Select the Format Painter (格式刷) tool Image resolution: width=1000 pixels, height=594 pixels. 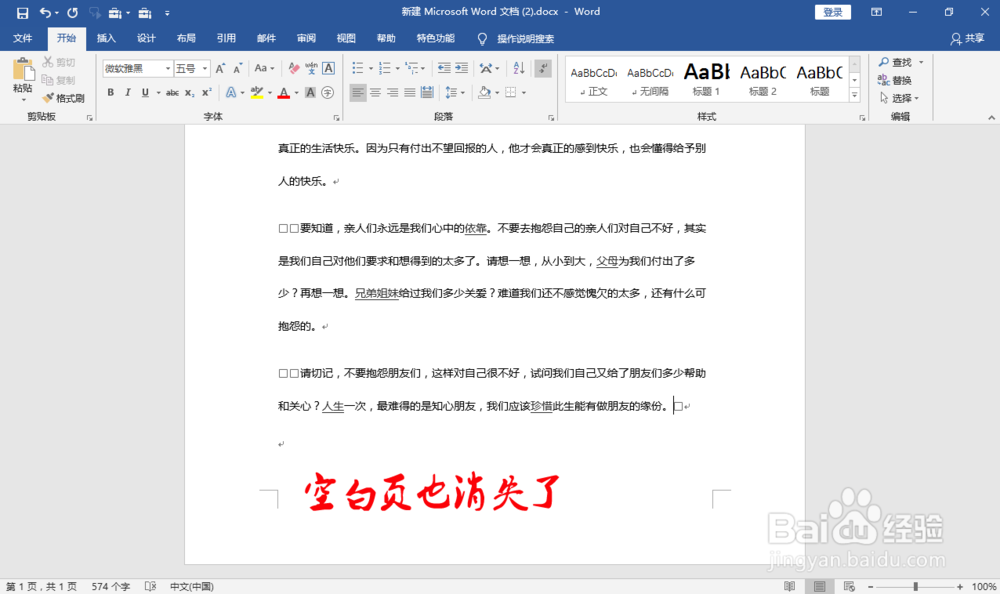click(x=66, y=97)
